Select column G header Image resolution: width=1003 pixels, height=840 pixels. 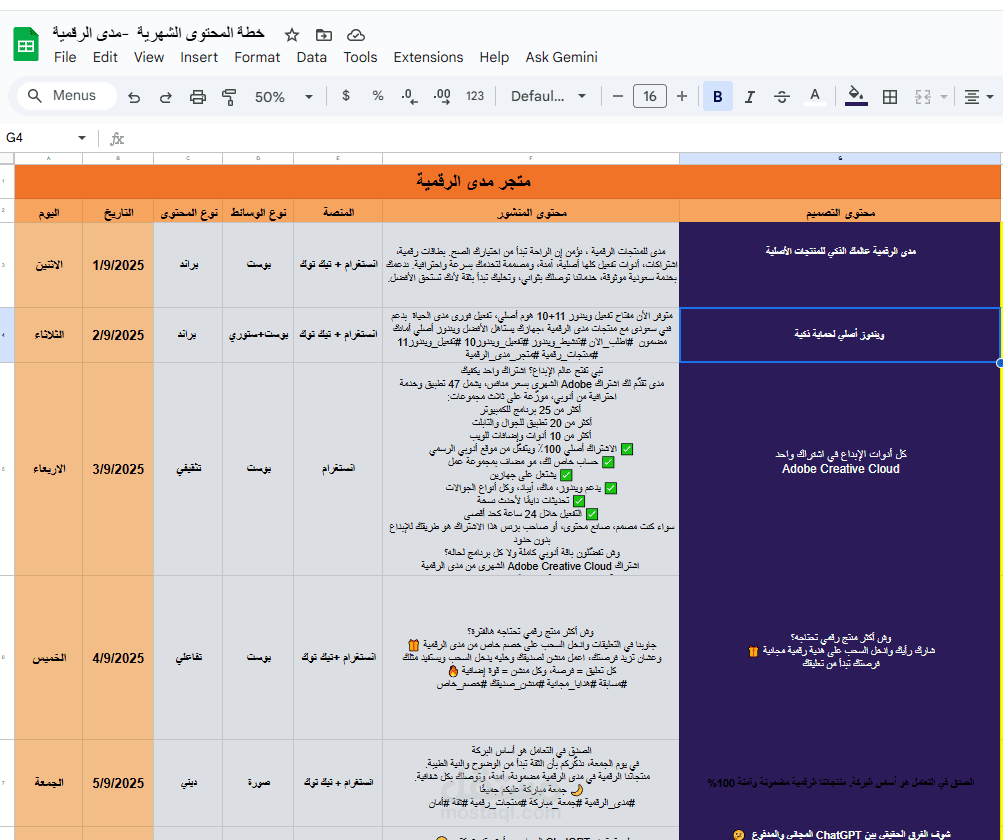(x=840, y=159)
